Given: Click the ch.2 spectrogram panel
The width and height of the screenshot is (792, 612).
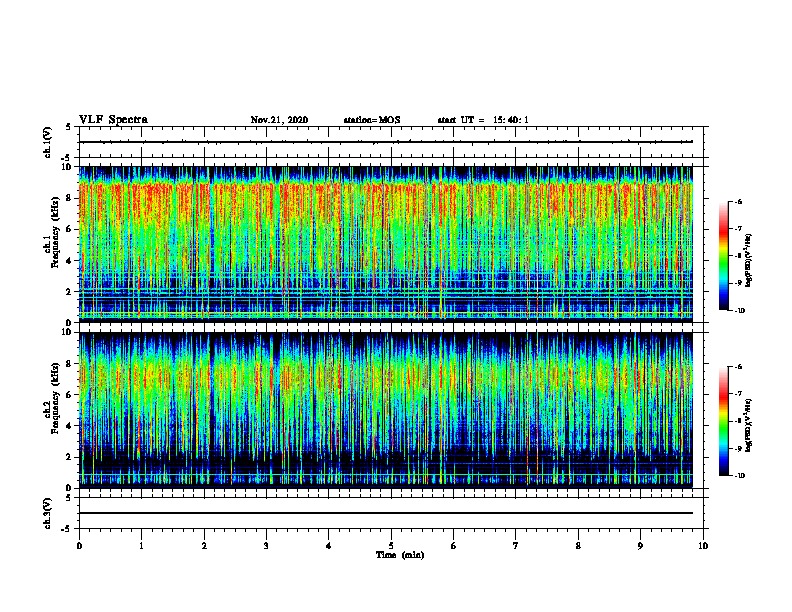Looking at the screenshot, I should click(x=386, y=410).
